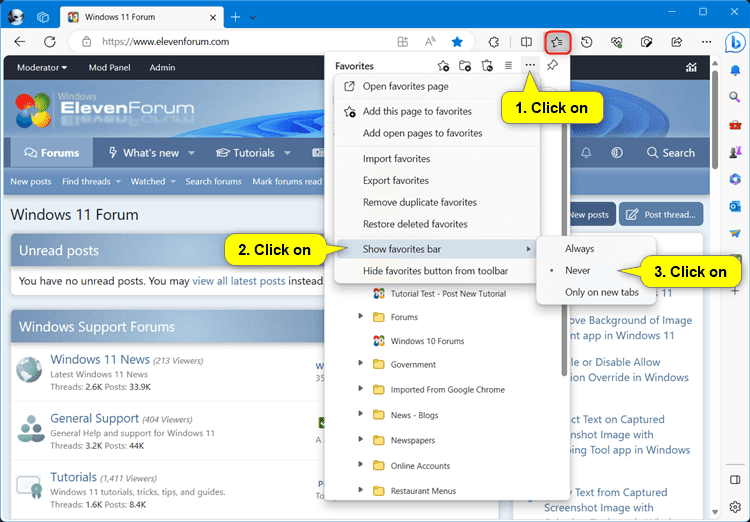Pin the Favorites panel
This screenshot has height=522, width=750.
click(x=552, y=65)
